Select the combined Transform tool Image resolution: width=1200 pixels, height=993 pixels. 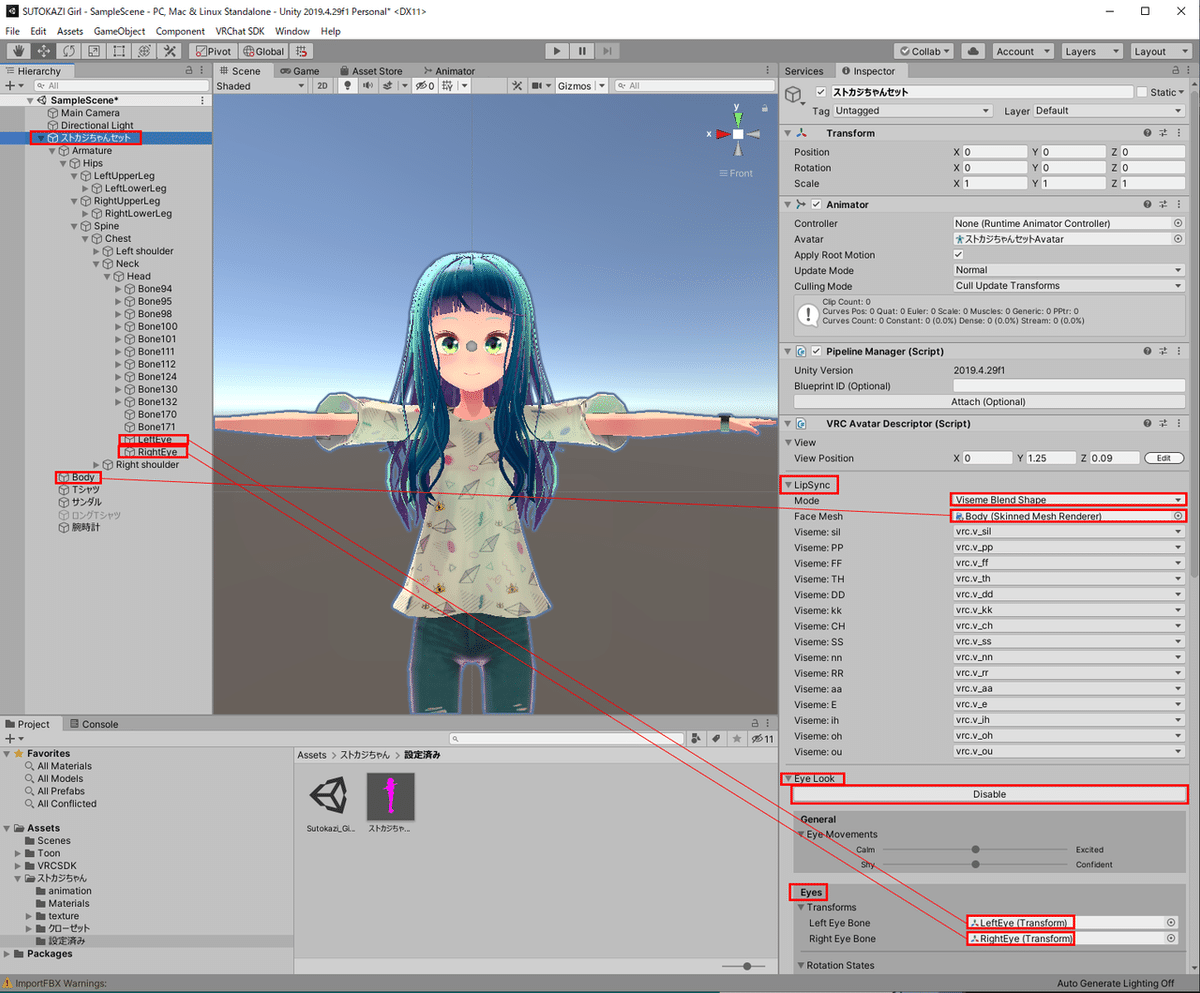(x=144, y=51)
